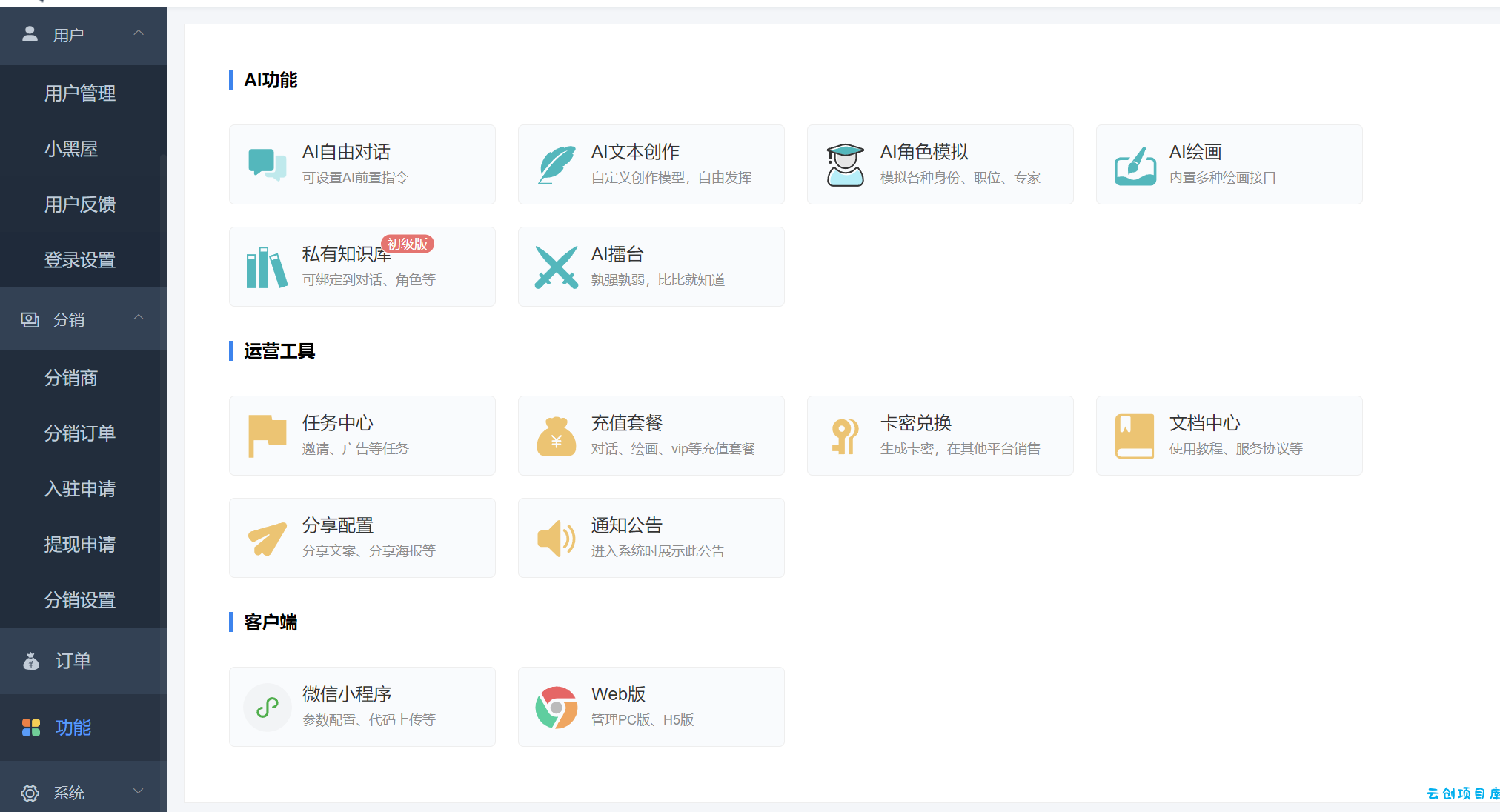
Task: Click the text 使用教程、服务协议等
Action: 1236,449
